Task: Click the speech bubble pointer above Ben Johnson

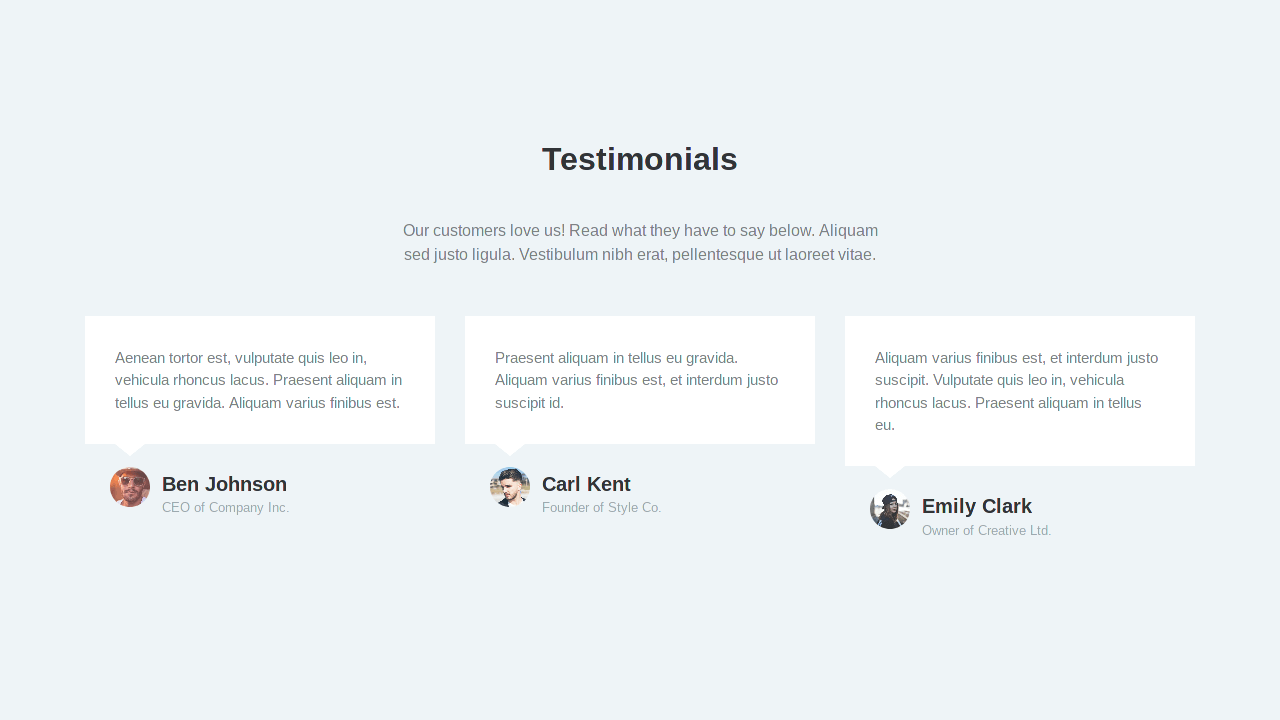Action: click(x=130, y=449)
